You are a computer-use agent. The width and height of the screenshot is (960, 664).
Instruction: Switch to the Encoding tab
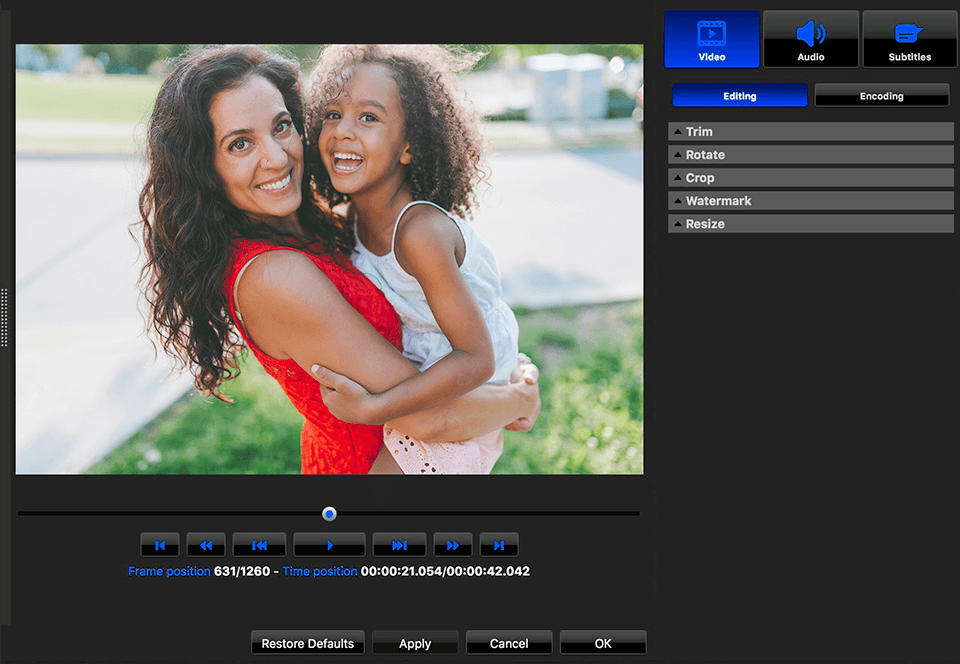tap(881, 94)
